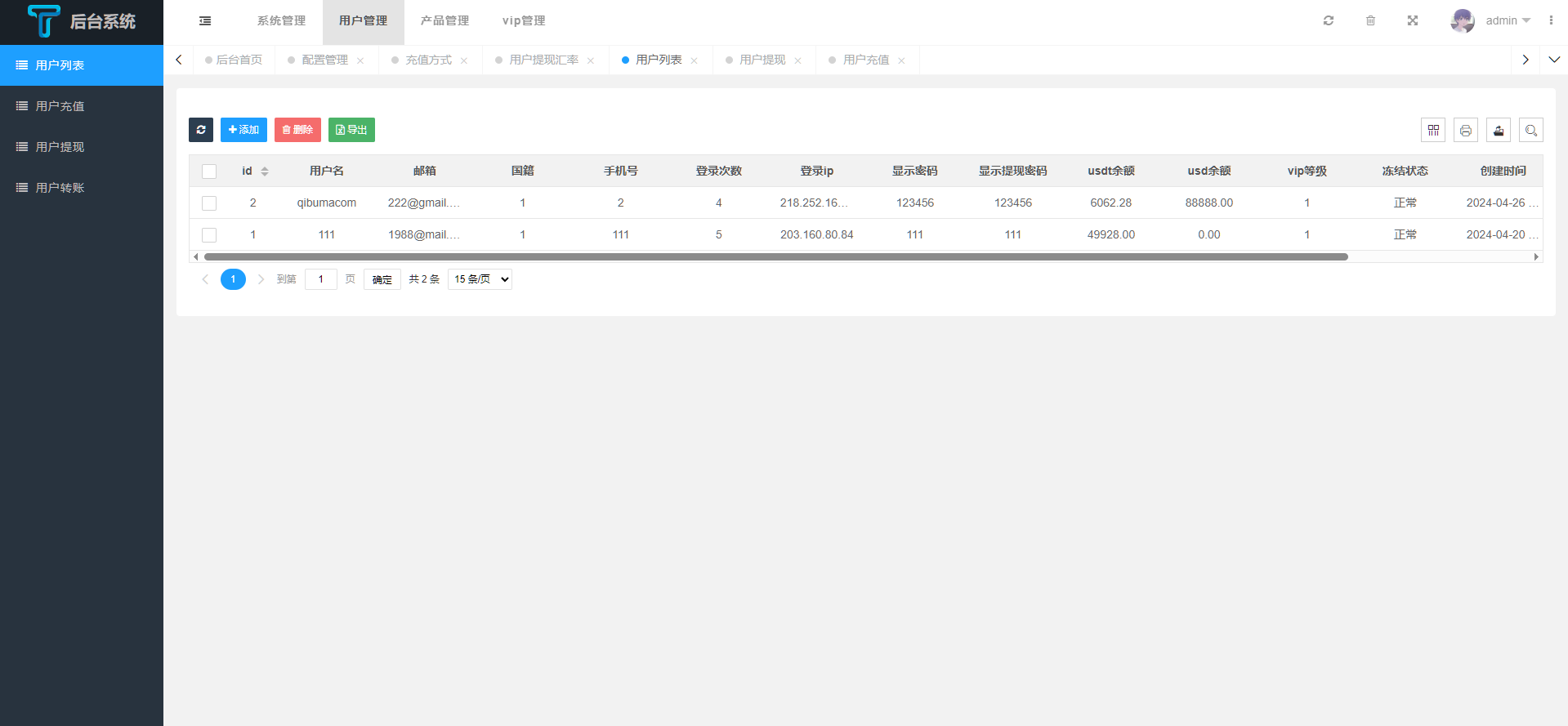
Task: Switch to the 用户提现汇率 tab
Action: (543, 60)
